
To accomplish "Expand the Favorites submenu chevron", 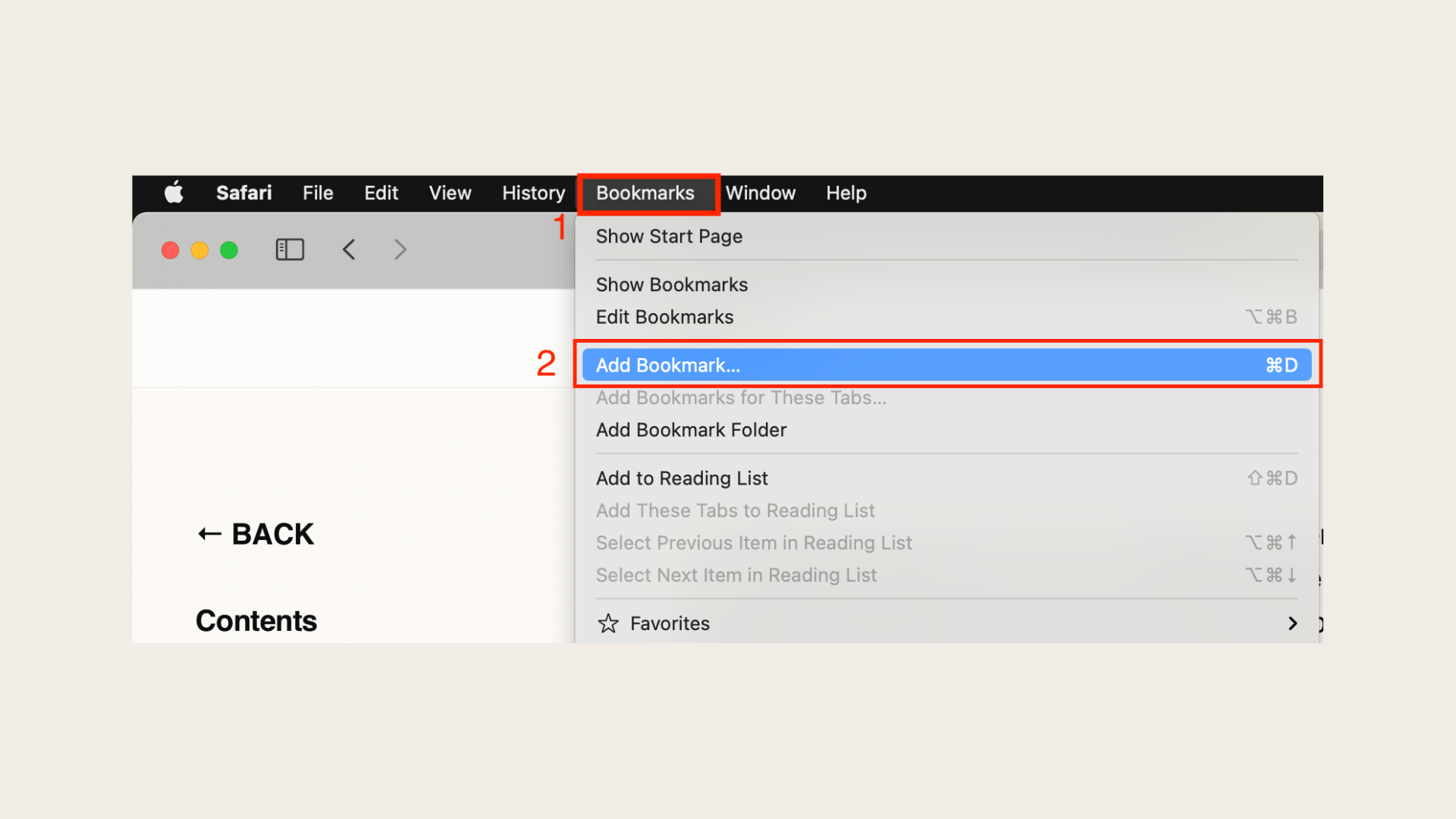I will [1293, 623].
